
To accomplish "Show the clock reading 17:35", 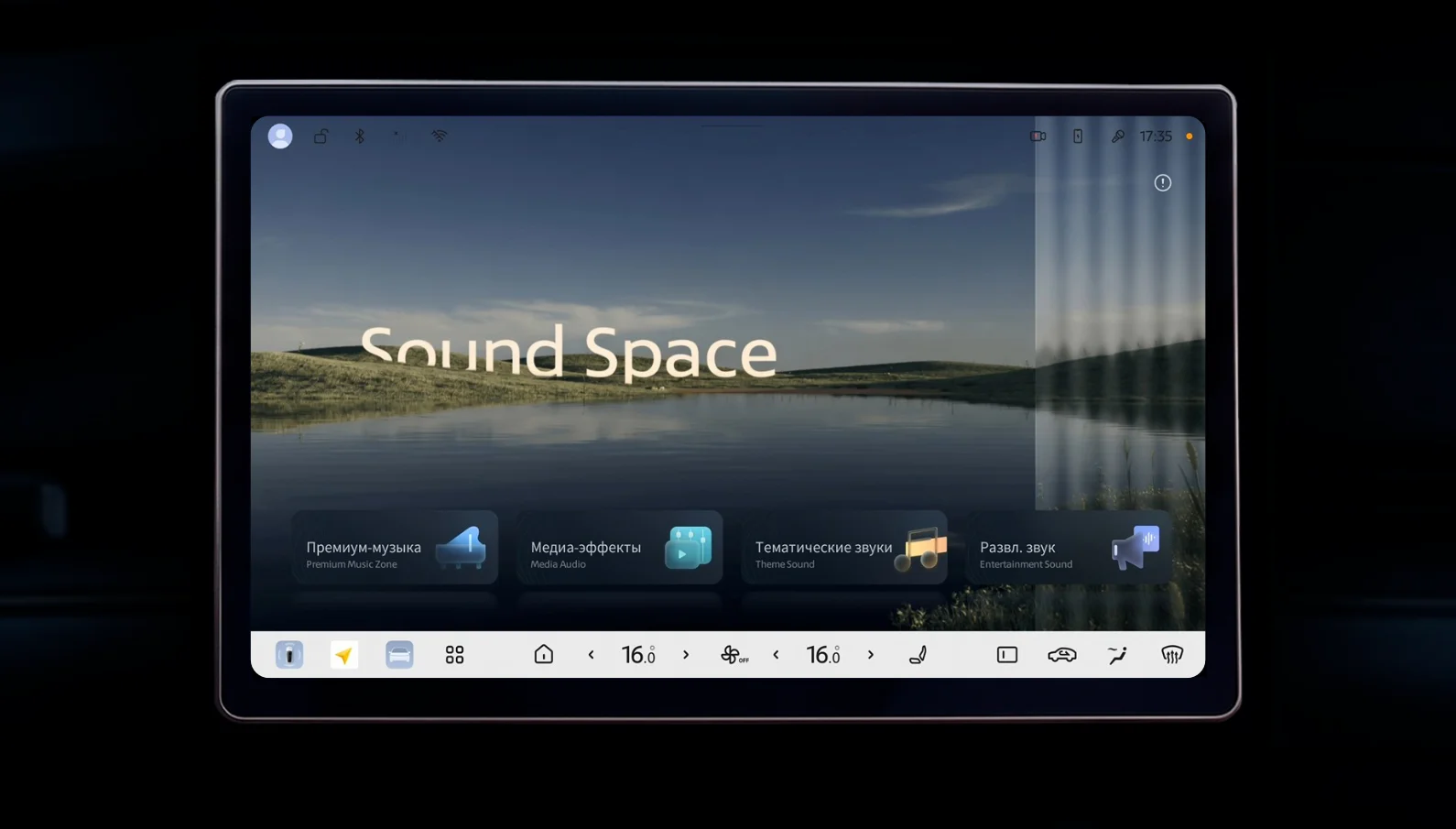I will [x=1156, y=136].
